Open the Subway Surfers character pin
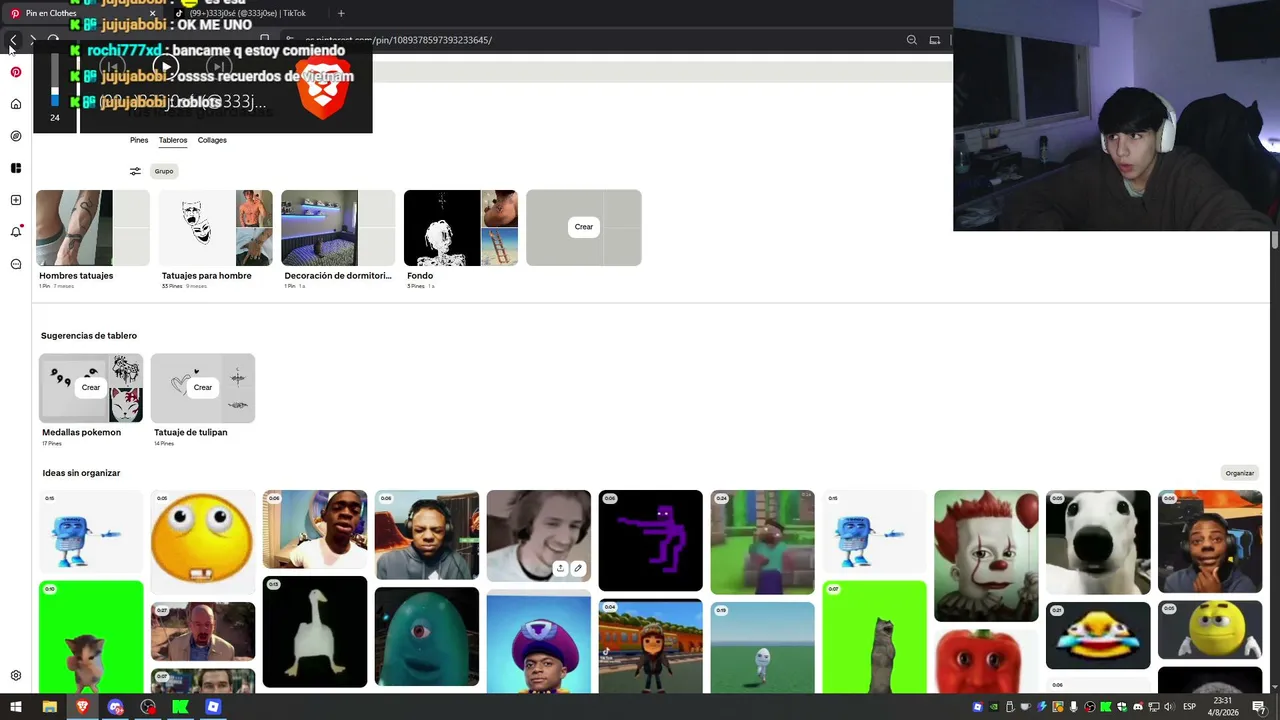This screenshot has height=720, width=1280. pos(651,646)
